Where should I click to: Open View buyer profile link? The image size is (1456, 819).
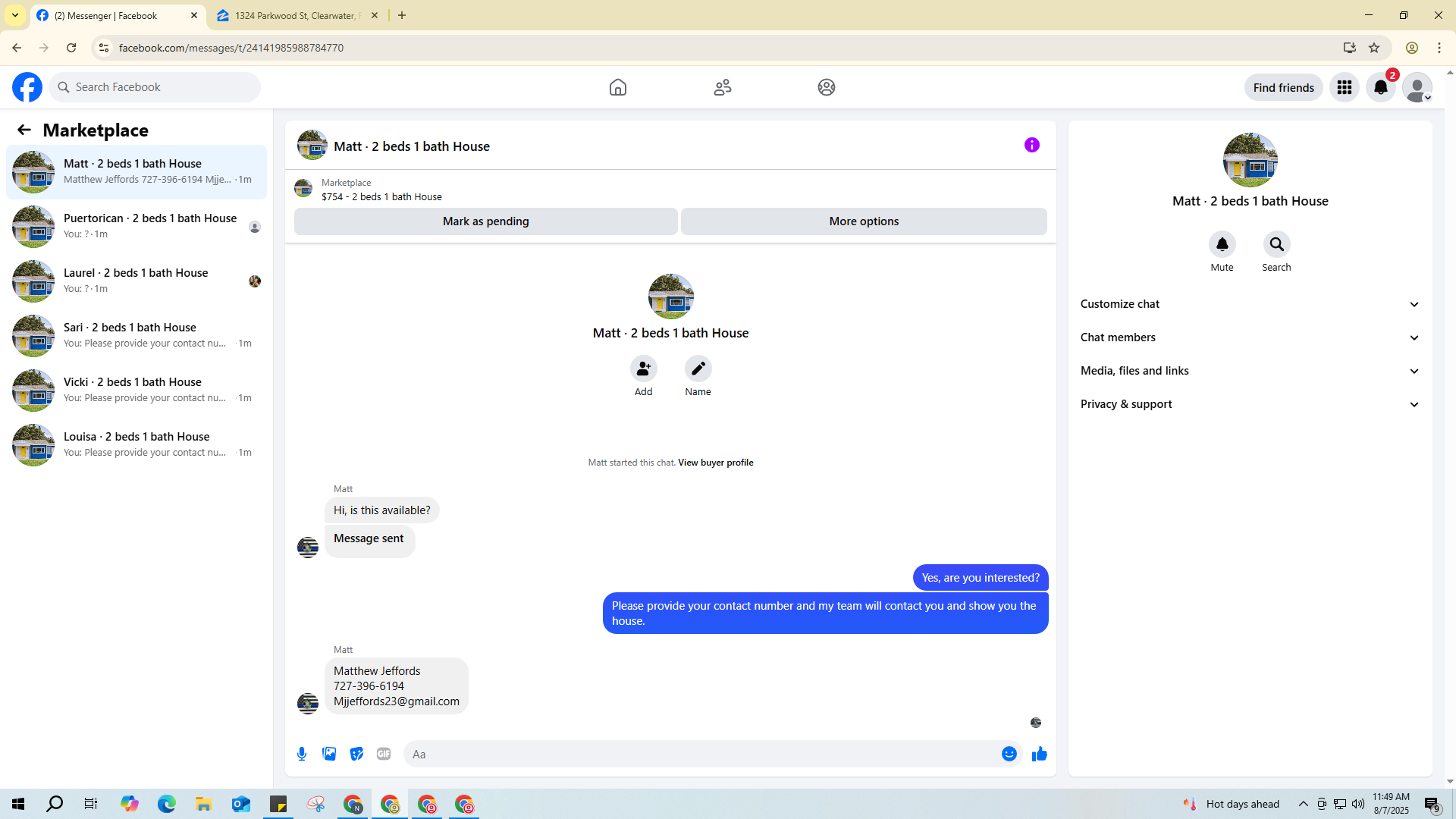715,463
